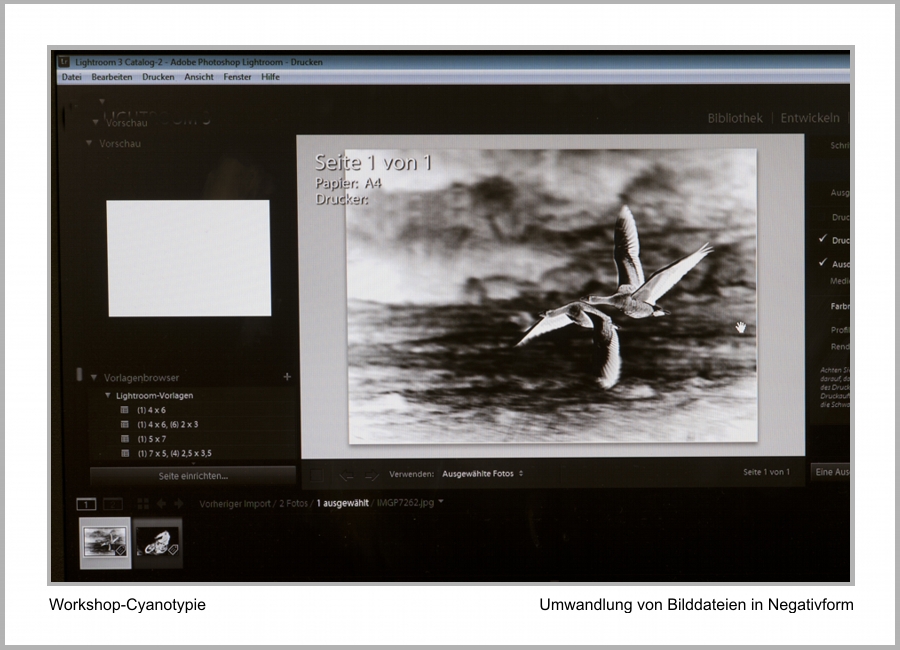
Task: Toggle the first checked option in right panel
Action: click(x=822, y=240)
